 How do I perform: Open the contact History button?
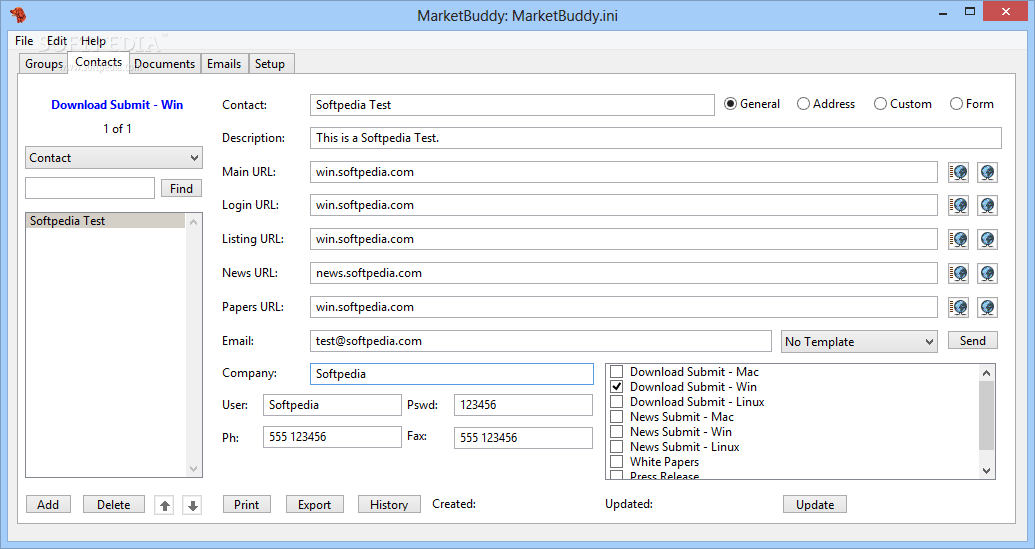pos(389,505)
